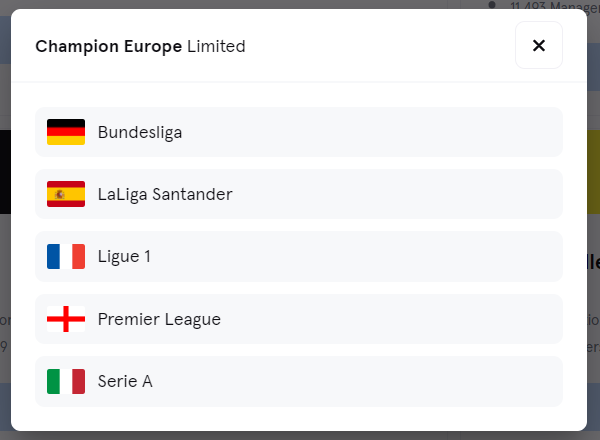Select the Bundesliga league name

coord(140,133)
